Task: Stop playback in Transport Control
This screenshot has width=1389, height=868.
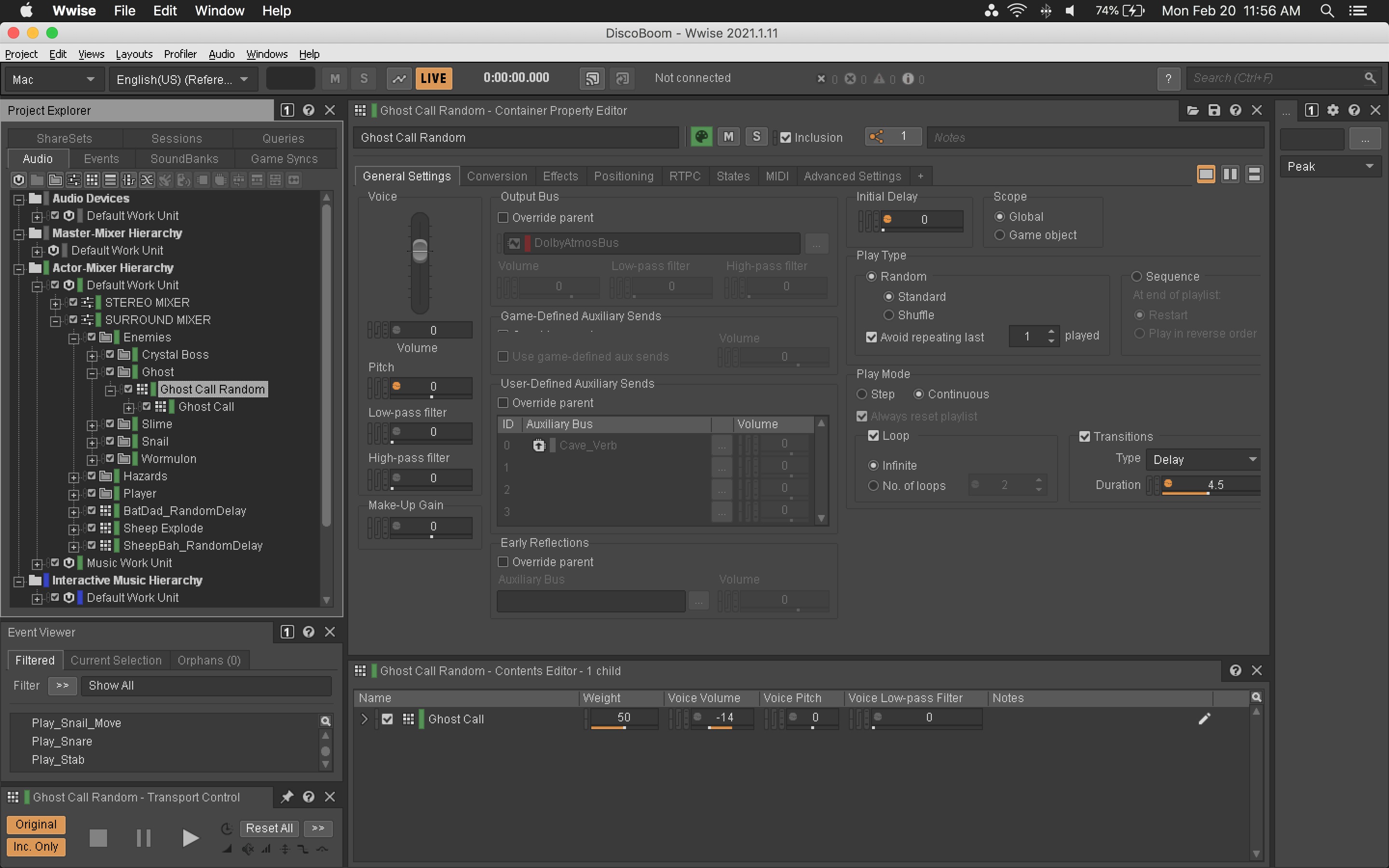Action: pos(98,839)
